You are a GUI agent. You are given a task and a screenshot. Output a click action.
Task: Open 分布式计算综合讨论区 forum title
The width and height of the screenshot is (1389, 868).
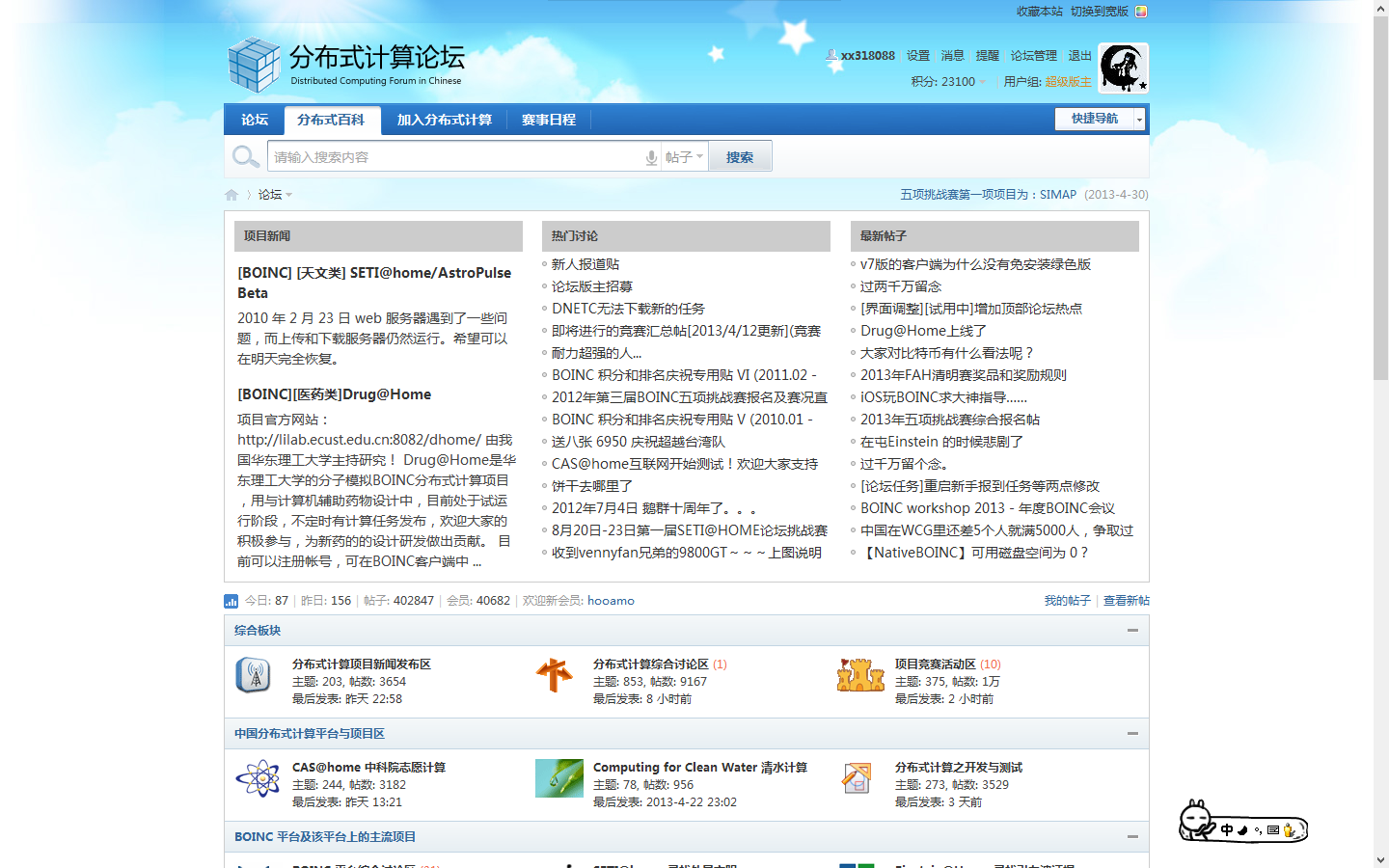[x=651, y=665]
